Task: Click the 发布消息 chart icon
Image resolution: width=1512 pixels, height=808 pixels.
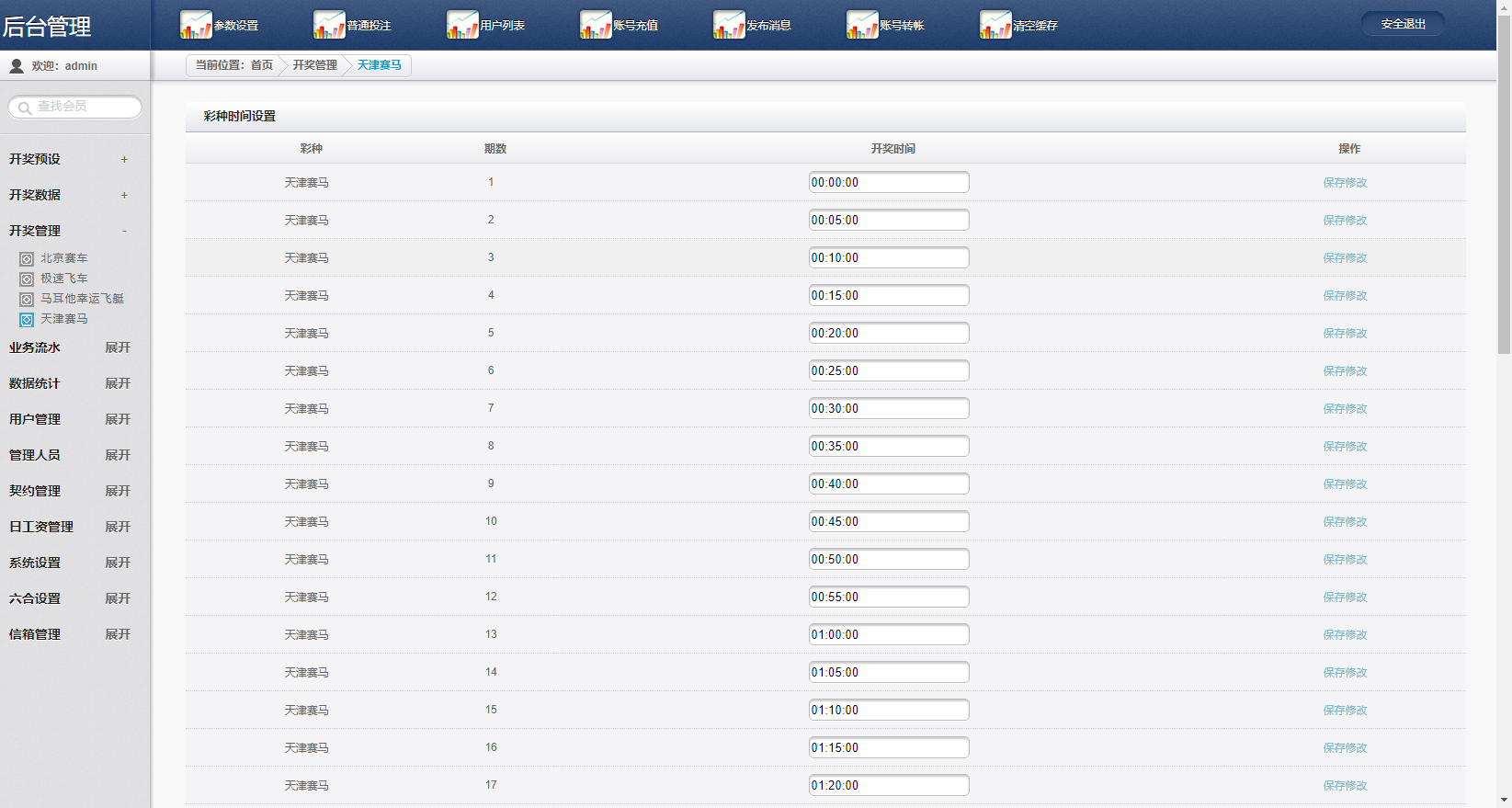Action: click(x=728, y=25)
